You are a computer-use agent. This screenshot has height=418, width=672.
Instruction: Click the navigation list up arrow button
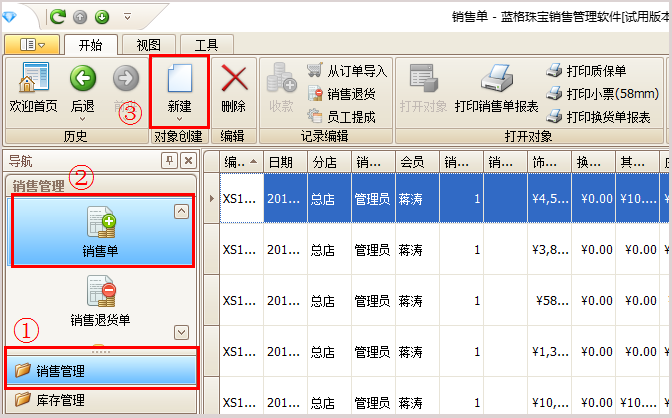(x=182, y=211)
